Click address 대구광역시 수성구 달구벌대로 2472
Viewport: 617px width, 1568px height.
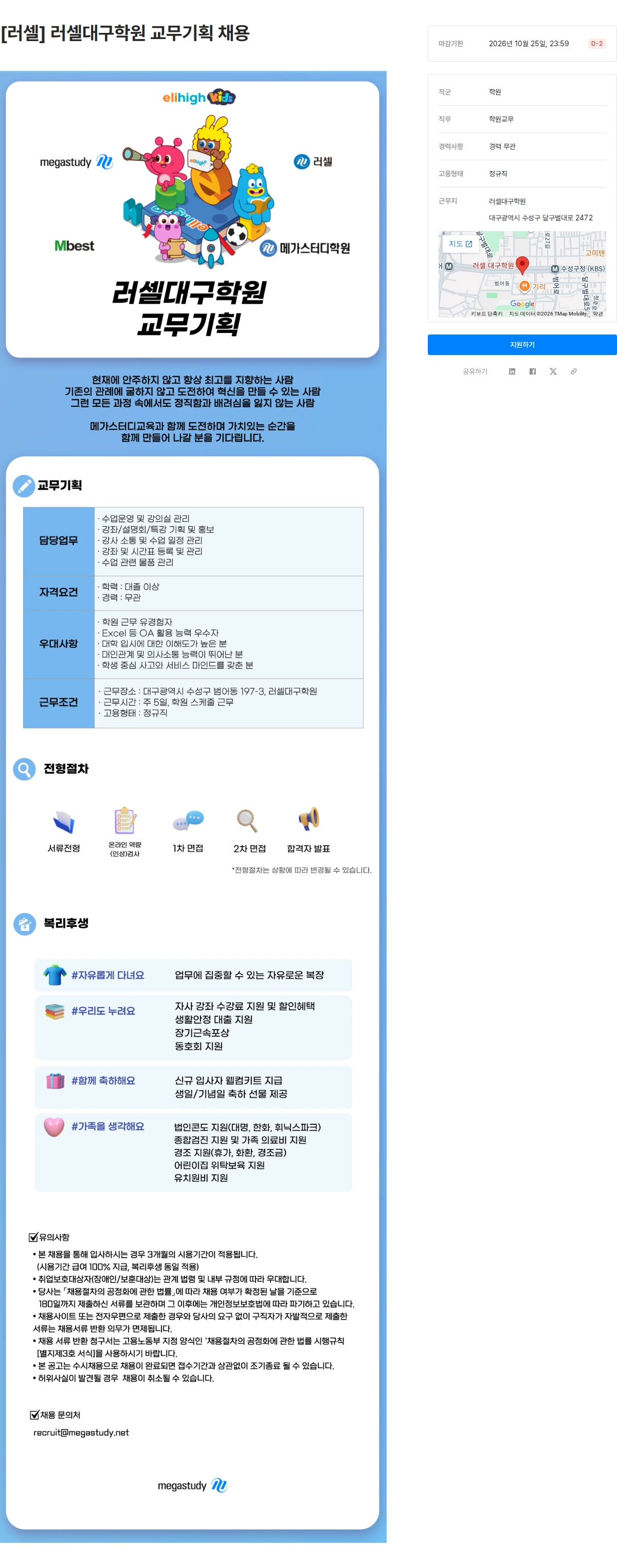pyautogui.click(x=540, y=218)
